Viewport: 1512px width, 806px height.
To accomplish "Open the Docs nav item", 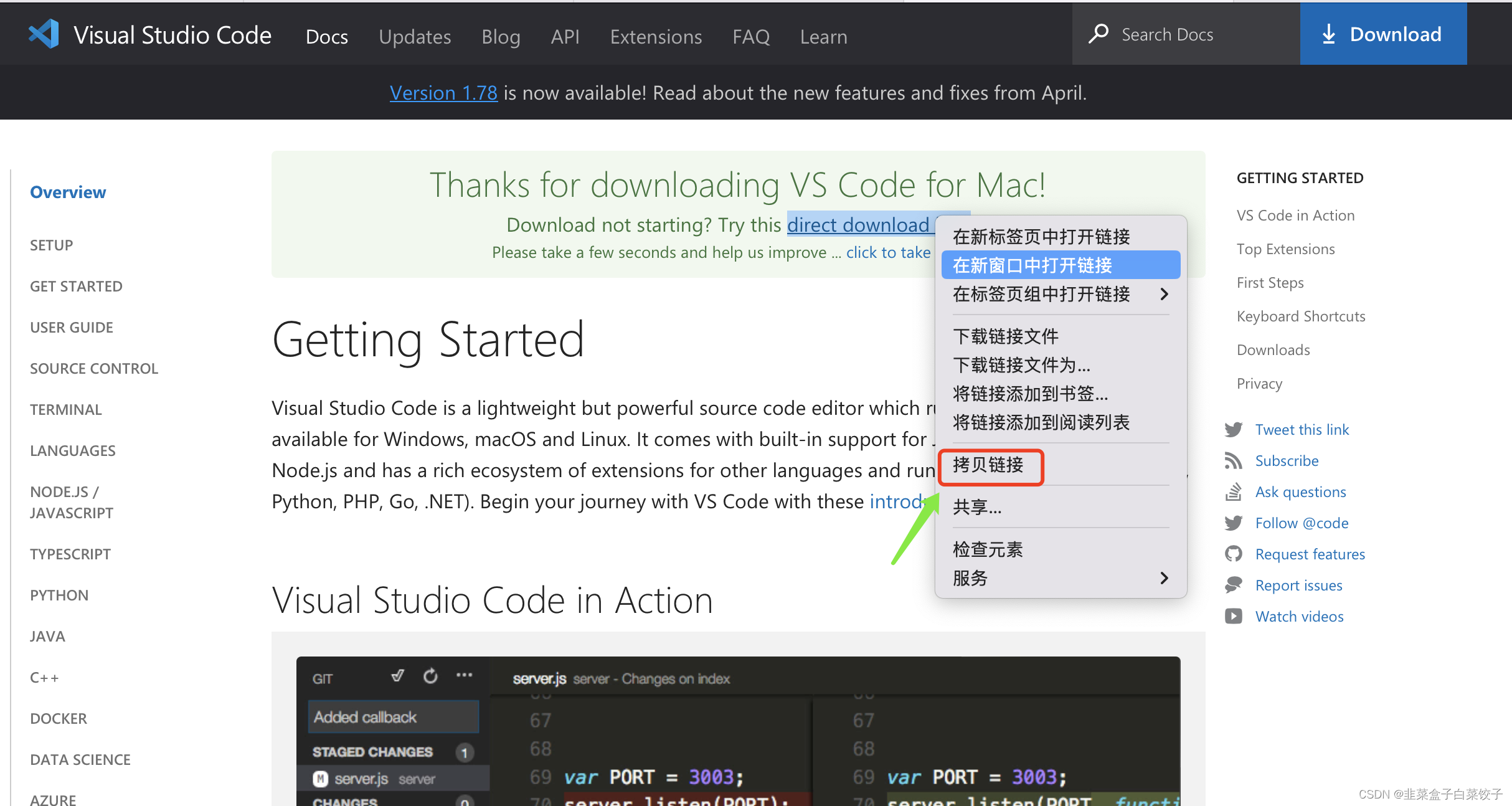I will [327, 37].
